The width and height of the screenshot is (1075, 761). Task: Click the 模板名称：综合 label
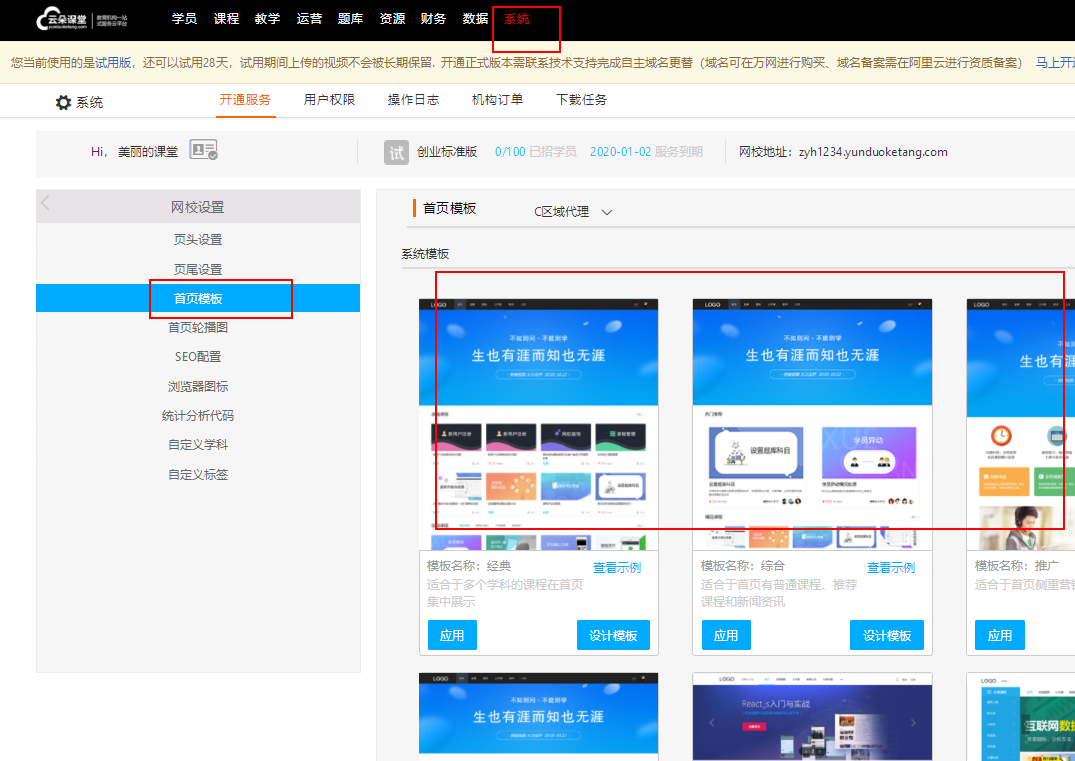click(742, 566)
